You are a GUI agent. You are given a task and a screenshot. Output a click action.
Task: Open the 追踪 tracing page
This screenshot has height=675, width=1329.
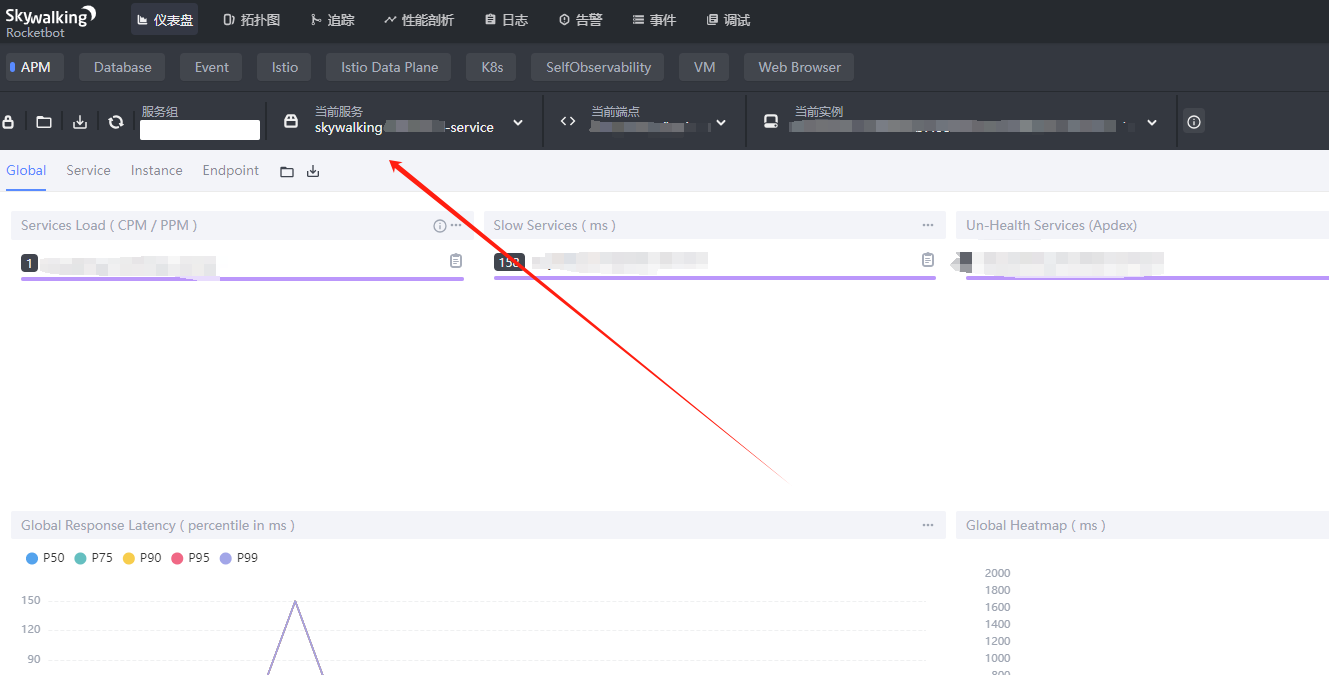[332, 19]
